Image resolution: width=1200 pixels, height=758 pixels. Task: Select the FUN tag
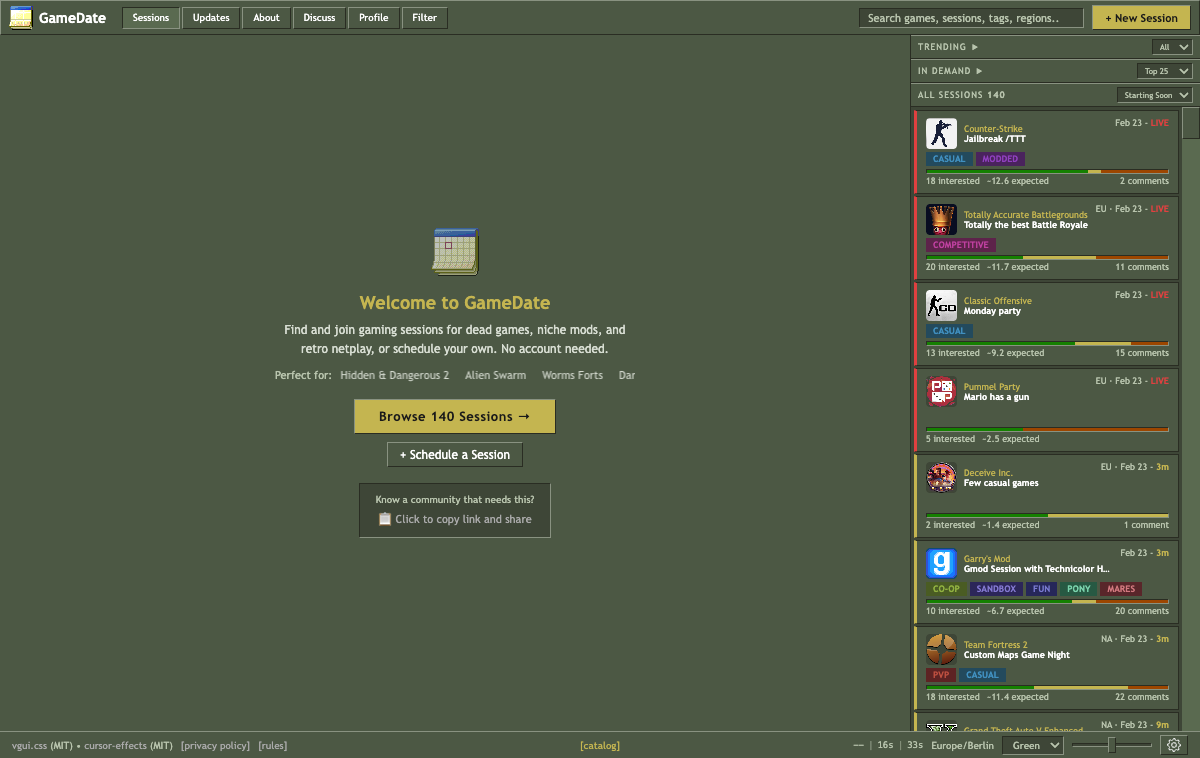[x=1042, y=589]
